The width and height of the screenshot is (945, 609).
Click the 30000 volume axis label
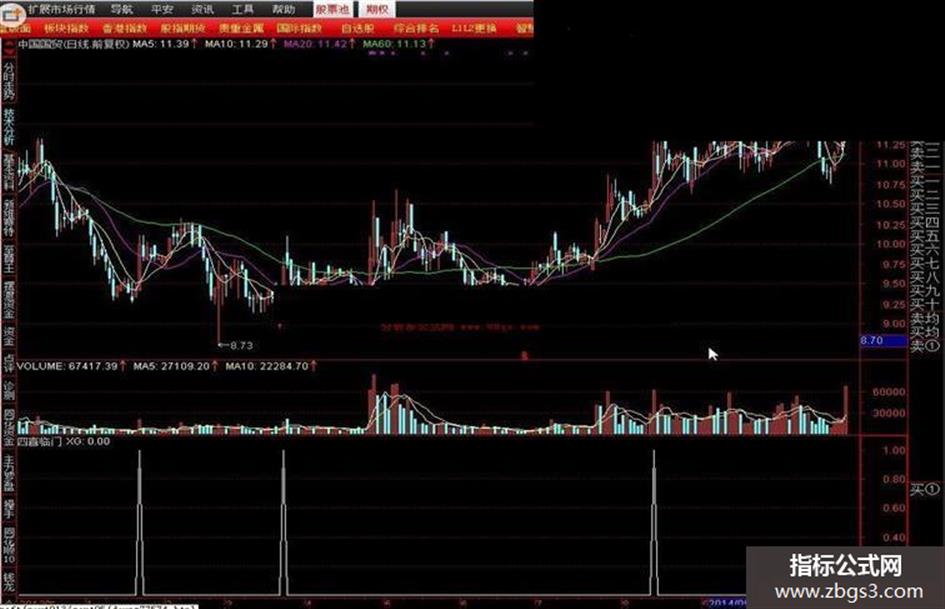888,414
